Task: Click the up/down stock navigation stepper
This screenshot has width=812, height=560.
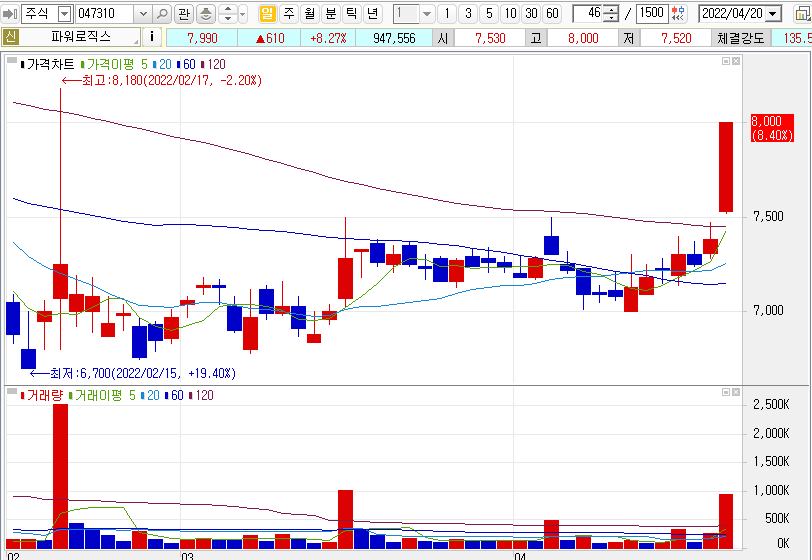Action: pyautogui.click(x=228, y=13)
